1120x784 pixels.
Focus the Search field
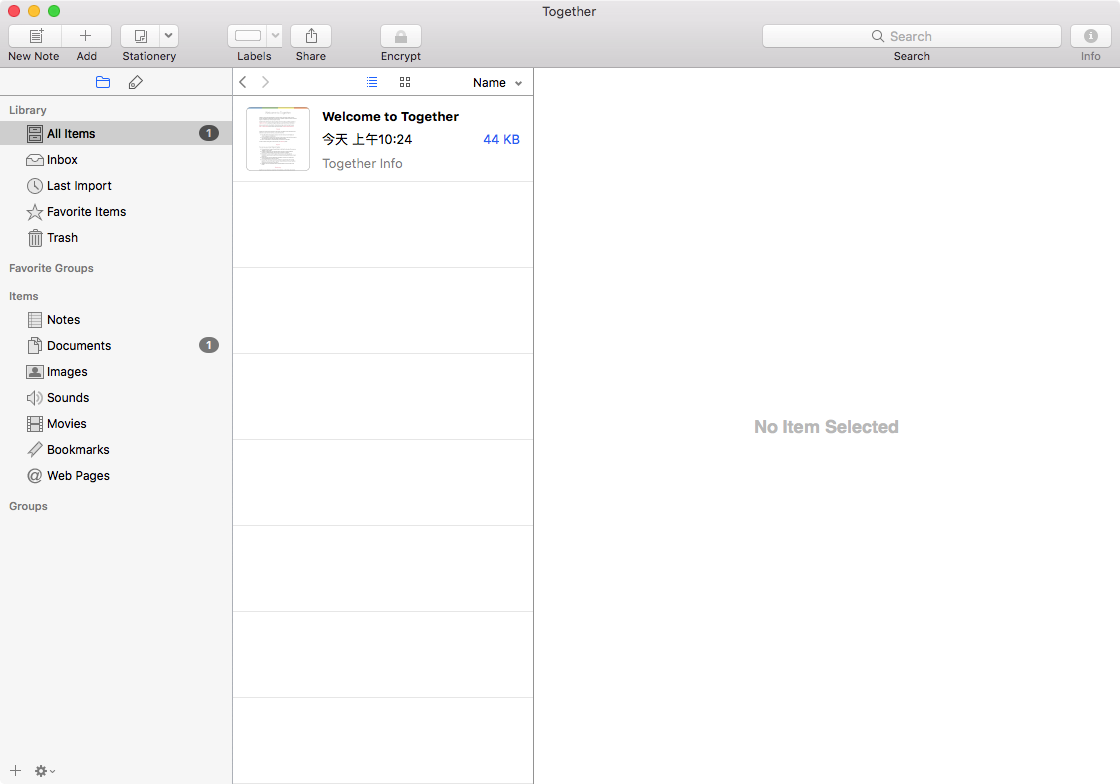pos(911,36)
